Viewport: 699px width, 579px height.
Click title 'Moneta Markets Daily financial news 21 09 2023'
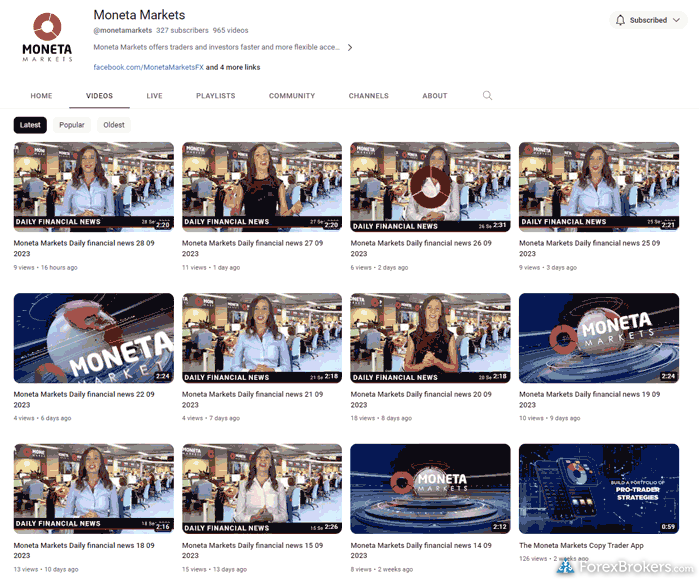(x=253, y=399)
